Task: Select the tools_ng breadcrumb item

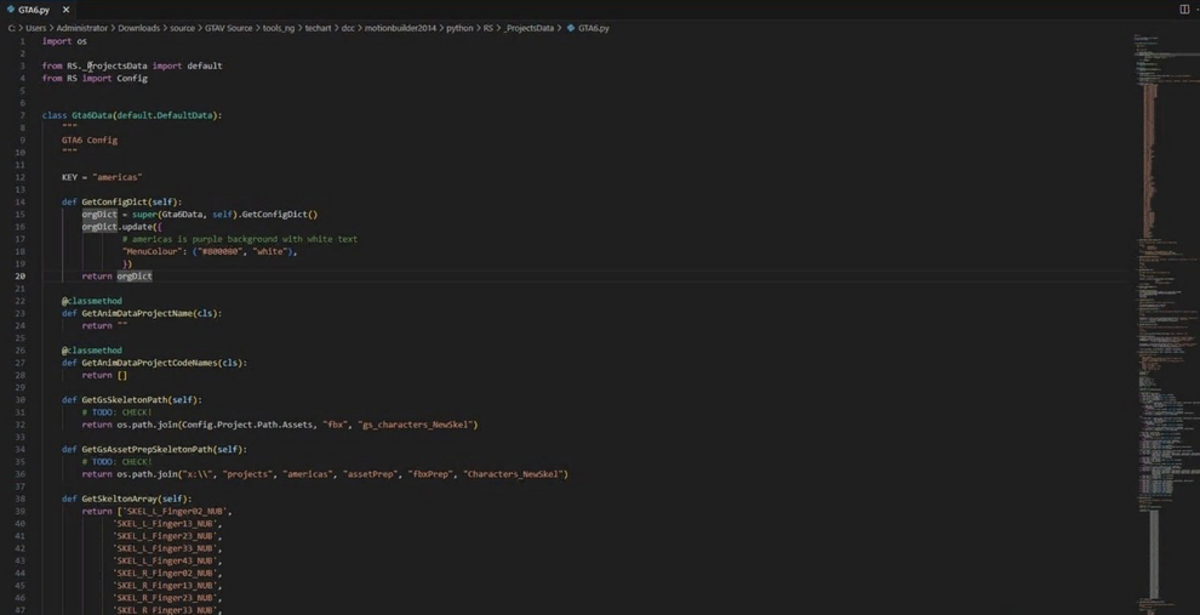Action: click(276, 28)
